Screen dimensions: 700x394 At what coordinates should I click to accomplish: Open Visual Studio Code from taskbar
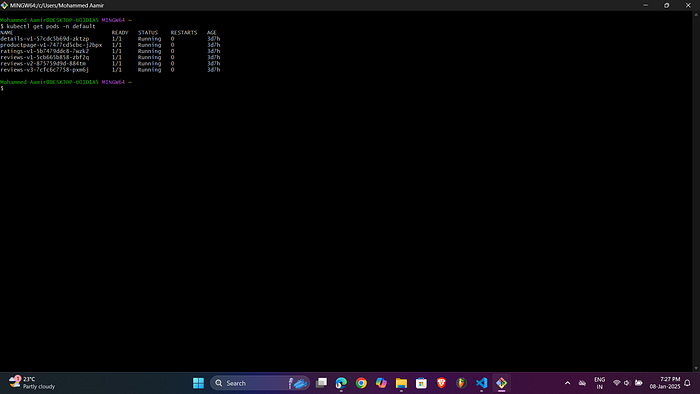pyautogui.click(x=481, y=383)
